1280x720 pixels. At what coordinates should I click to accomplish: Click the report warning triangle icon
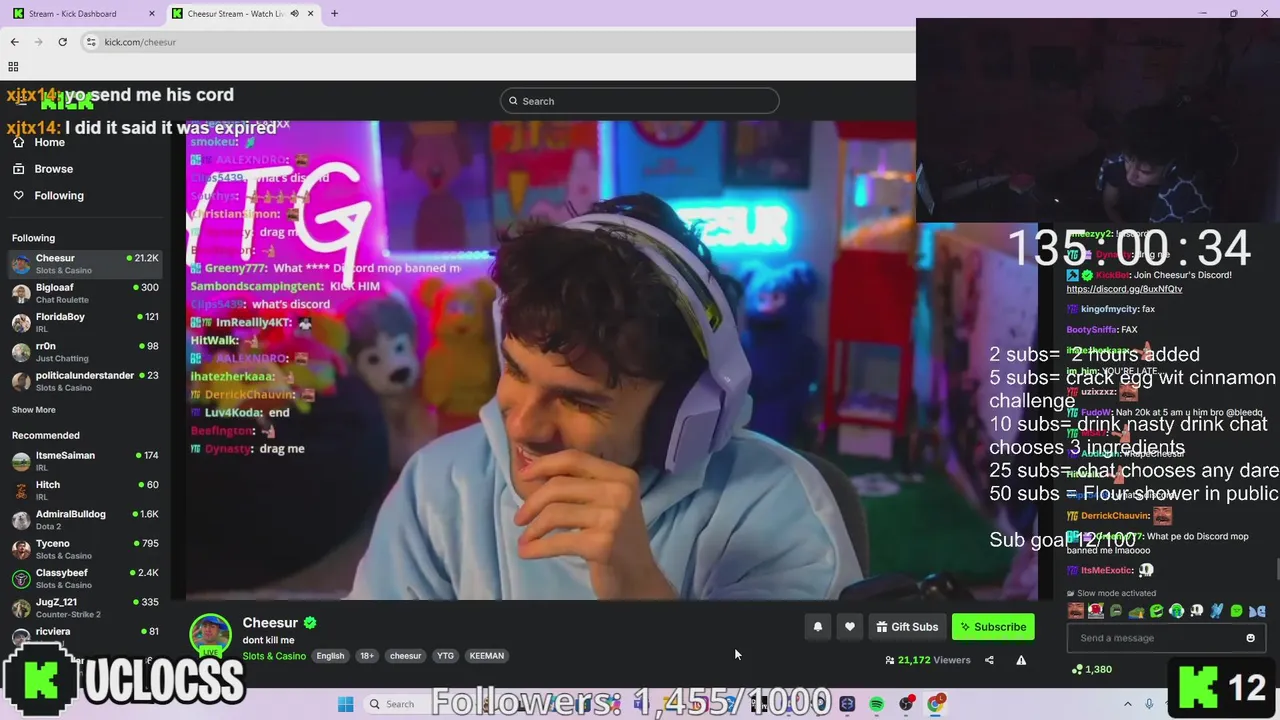coord(1021,660)
